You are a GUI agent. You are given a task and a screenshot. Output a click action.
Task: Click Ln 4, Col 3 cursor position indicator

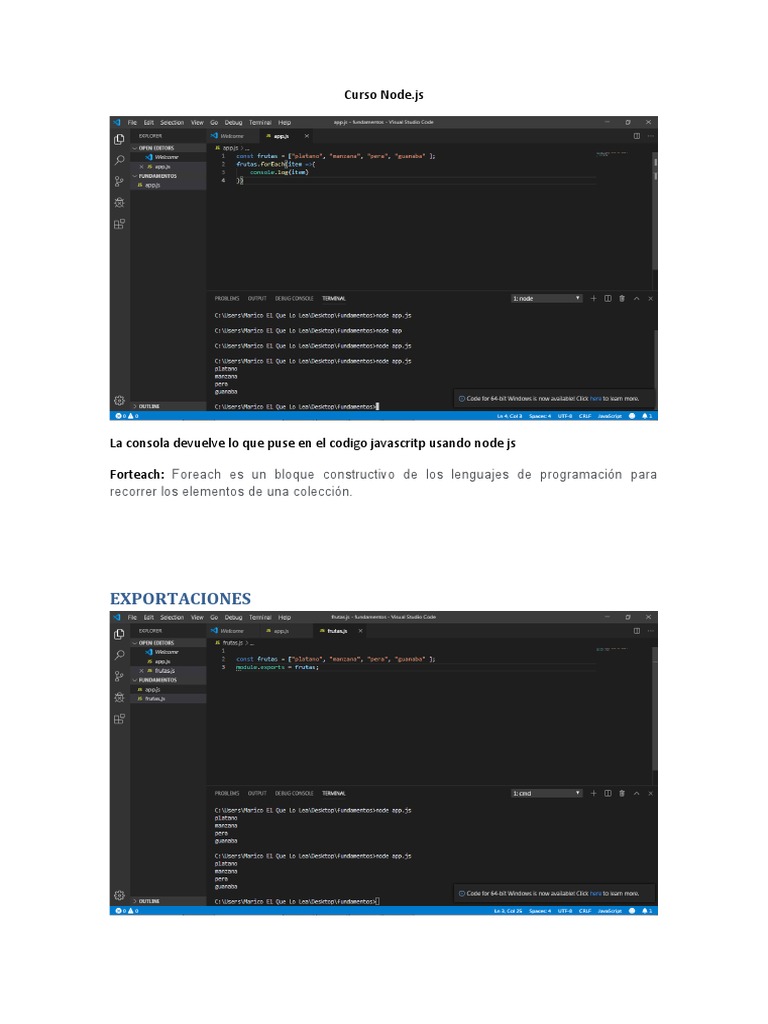pyautogui.click(x=509, y=416)
